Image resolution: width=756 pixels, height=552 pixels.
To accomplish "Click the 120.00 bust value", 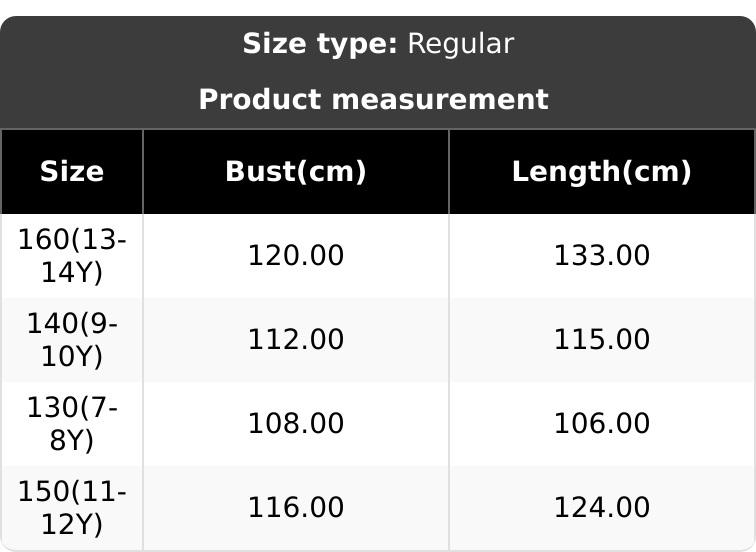I will [296, 256].
